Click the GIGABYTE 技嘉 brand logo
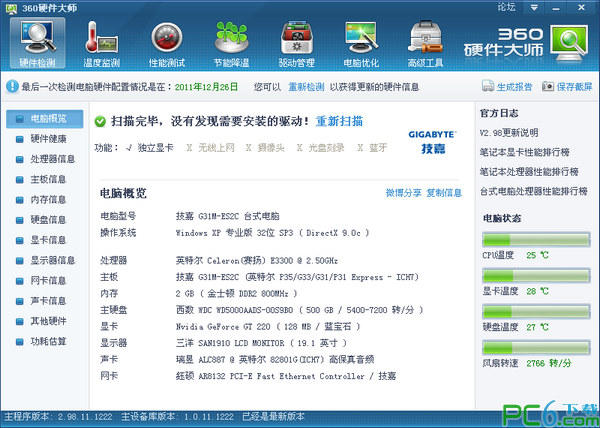Image resolution: width=600 pixels, height=428 pixels. click(x=432, y=139)
